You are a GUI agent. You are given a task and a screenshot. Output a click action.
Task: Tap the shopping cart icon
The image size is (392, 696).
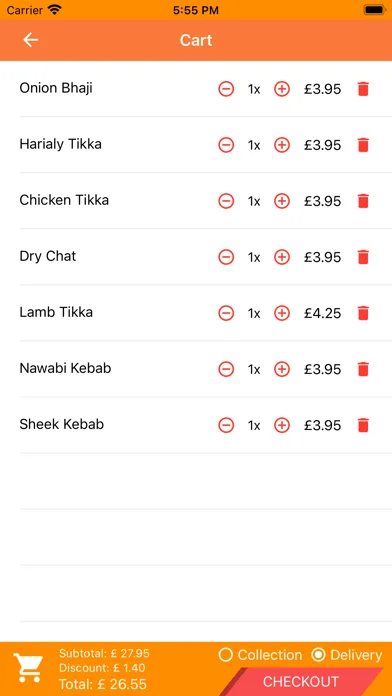(28, 668)
